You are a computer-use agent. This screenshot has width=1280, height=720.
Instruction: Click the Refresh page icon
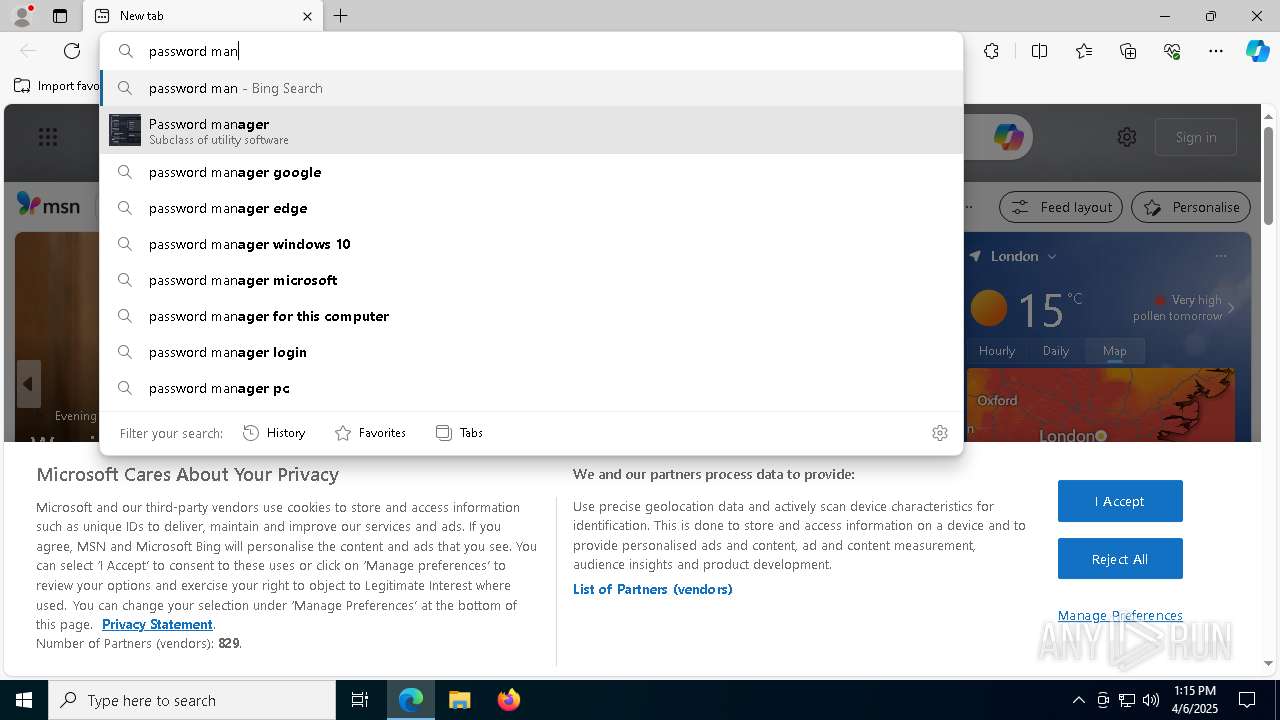pos(72,51)
